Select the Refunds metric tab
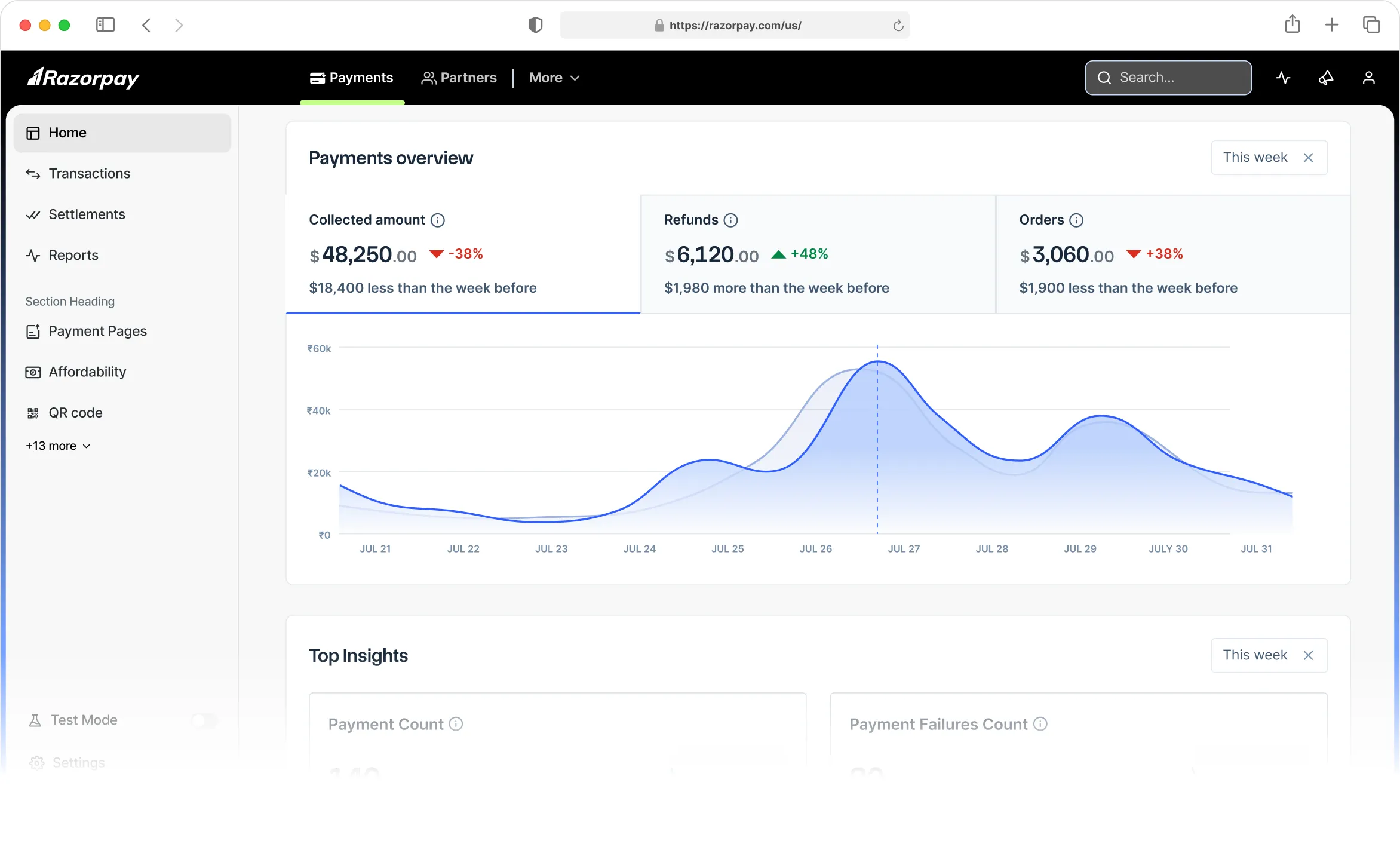The image size is (1400, 853). coord(818,254)
